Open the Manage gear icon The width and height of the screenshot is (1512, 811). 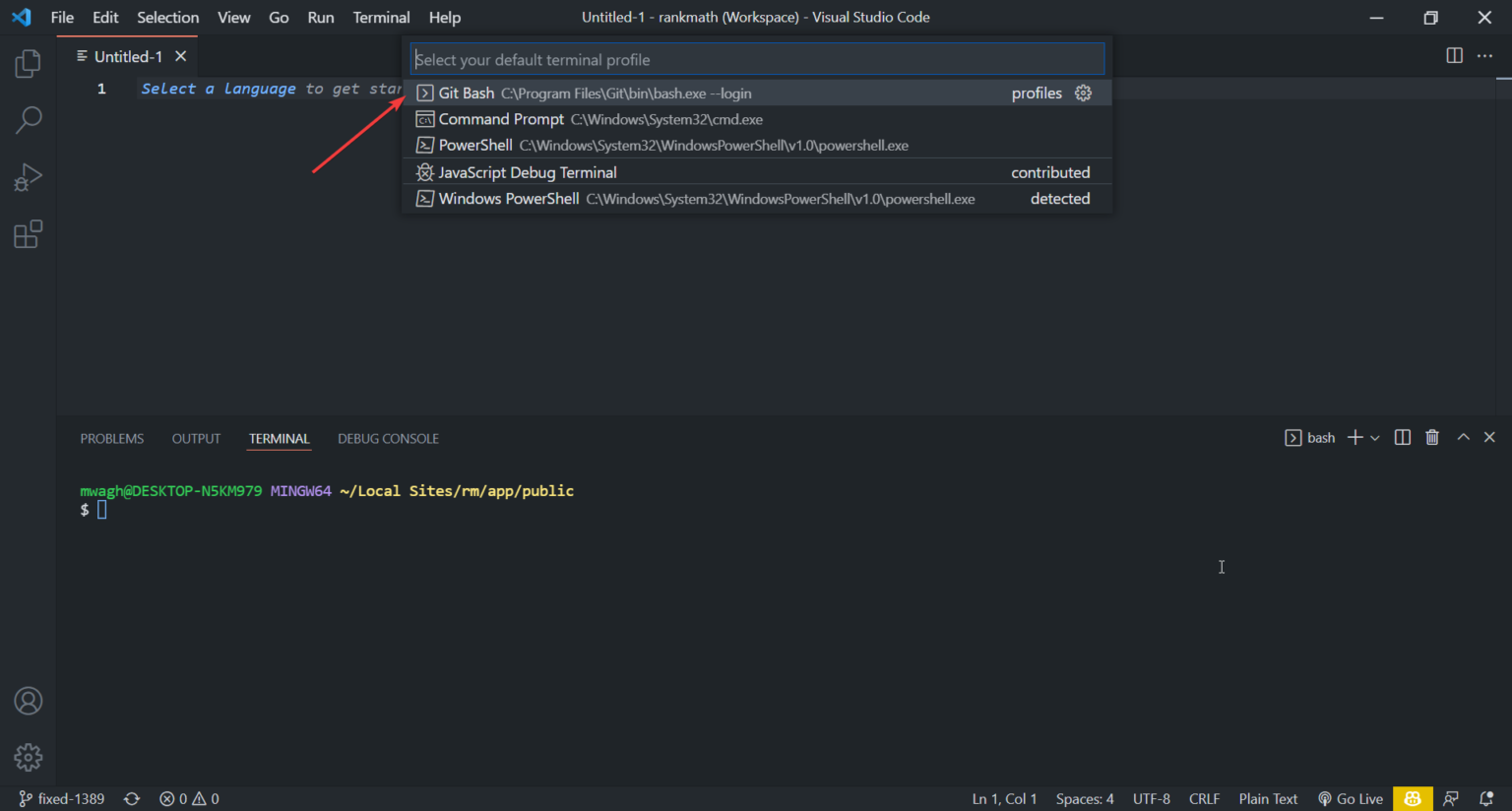[28, 757]
